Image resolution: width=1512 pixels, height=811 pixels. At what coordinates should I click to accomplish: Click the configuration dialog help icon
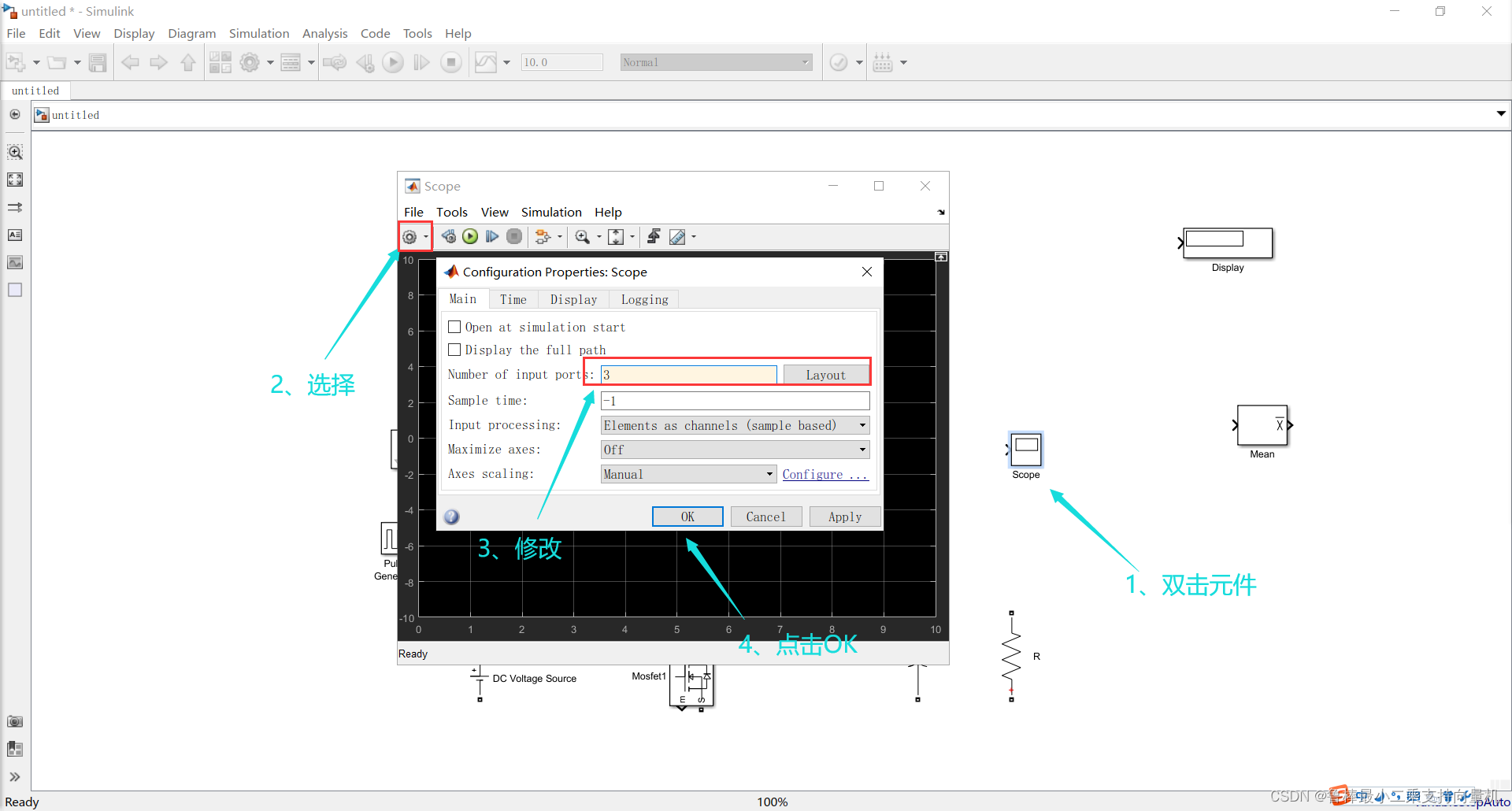click(451, 517)
